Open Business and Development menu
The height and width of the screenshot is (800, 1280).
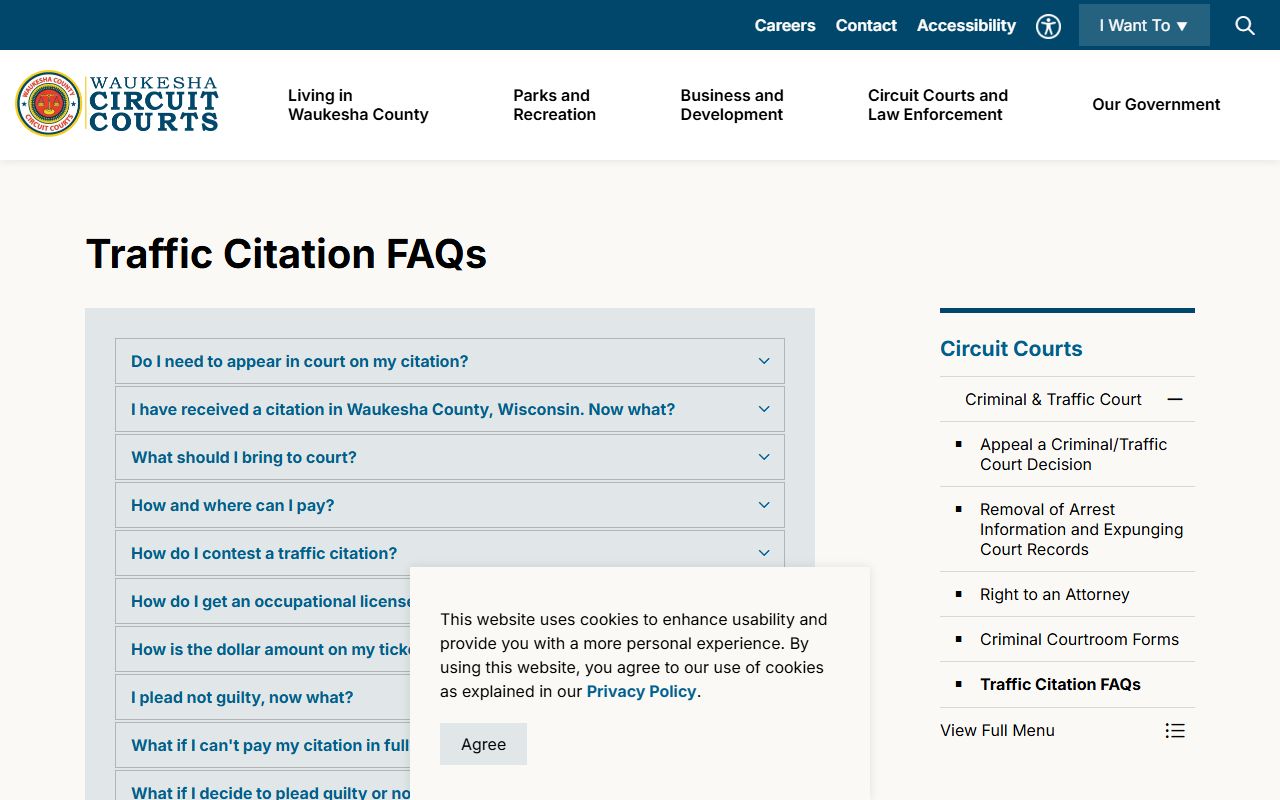point(732,105)
